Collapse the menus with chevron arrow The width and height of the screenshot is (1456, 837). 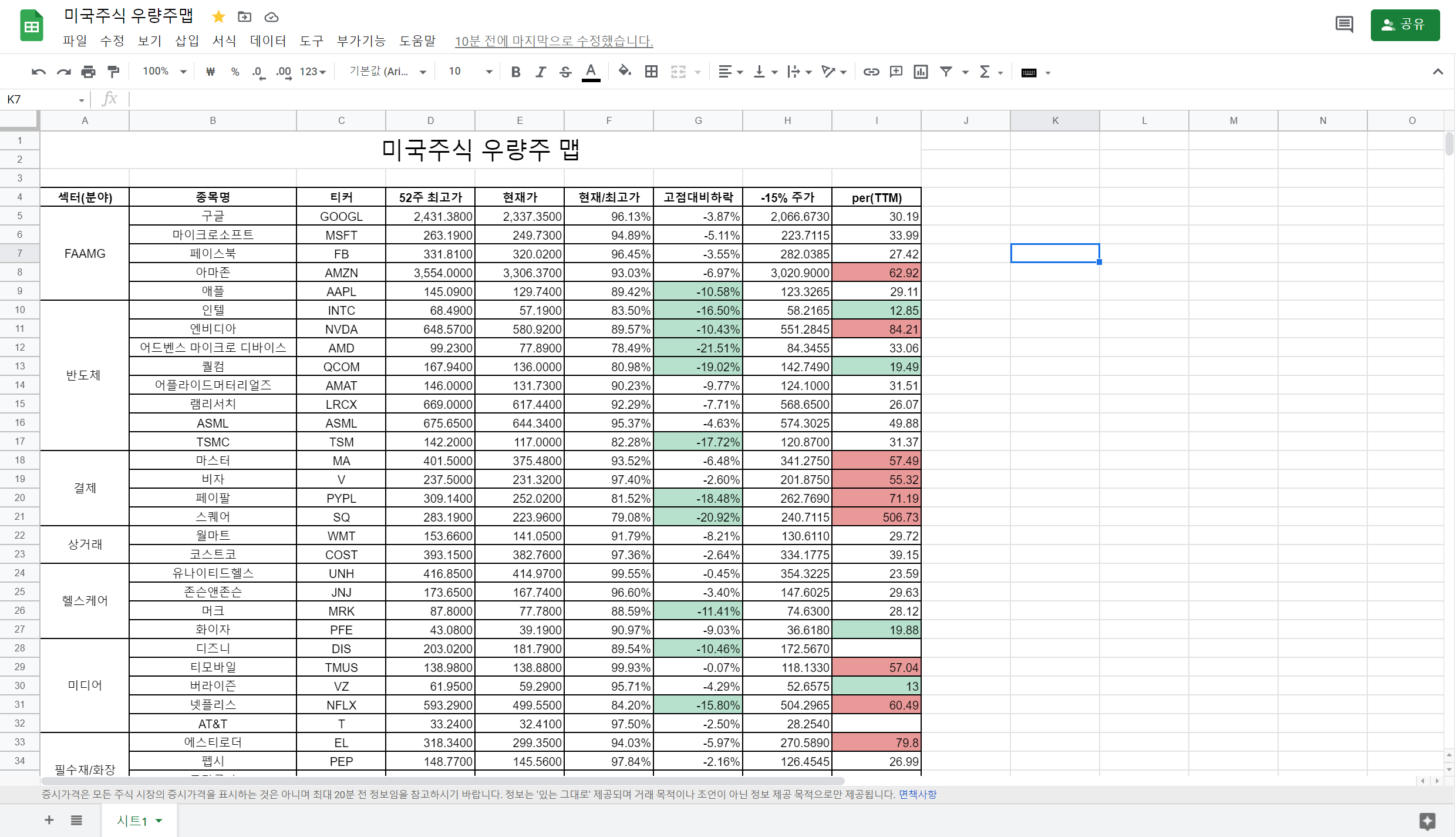tap(1438, 72)
